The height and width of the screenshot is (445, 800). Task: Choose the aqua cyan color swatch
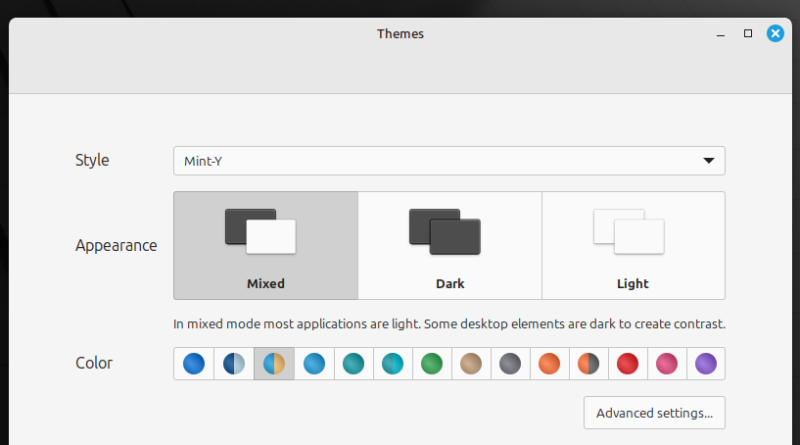point(393,364)
